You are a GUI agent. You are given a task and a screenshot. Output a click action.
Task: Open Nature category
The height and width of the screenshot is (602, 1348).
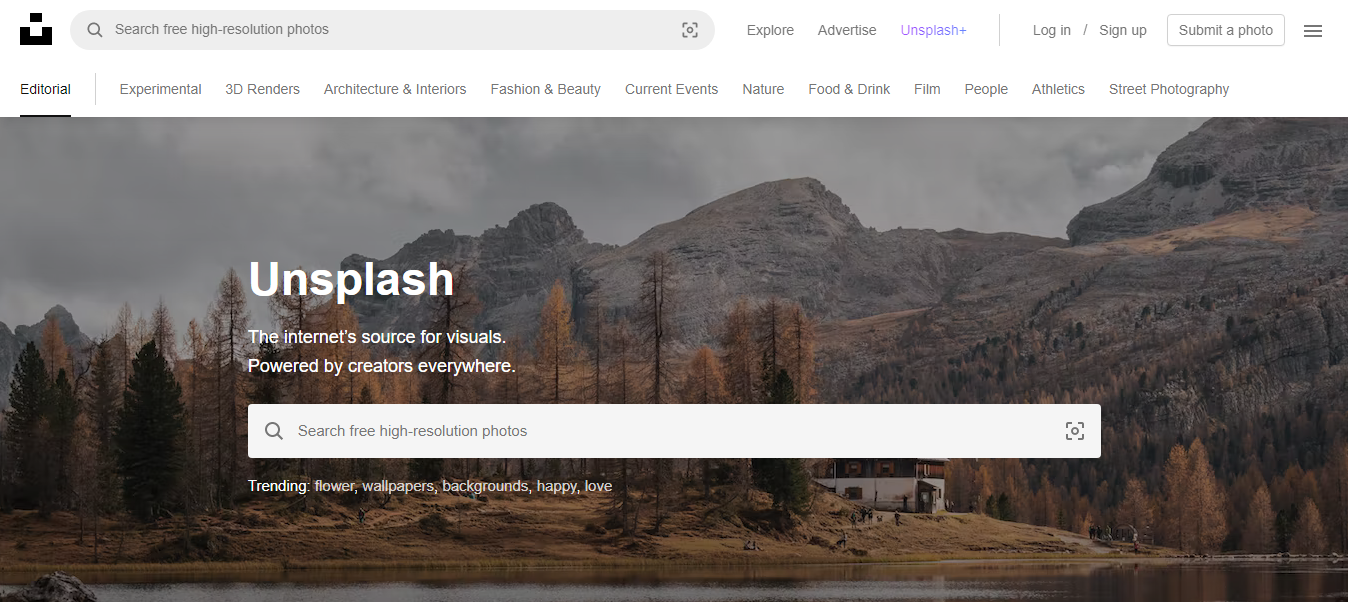click(x=763, y=89)
